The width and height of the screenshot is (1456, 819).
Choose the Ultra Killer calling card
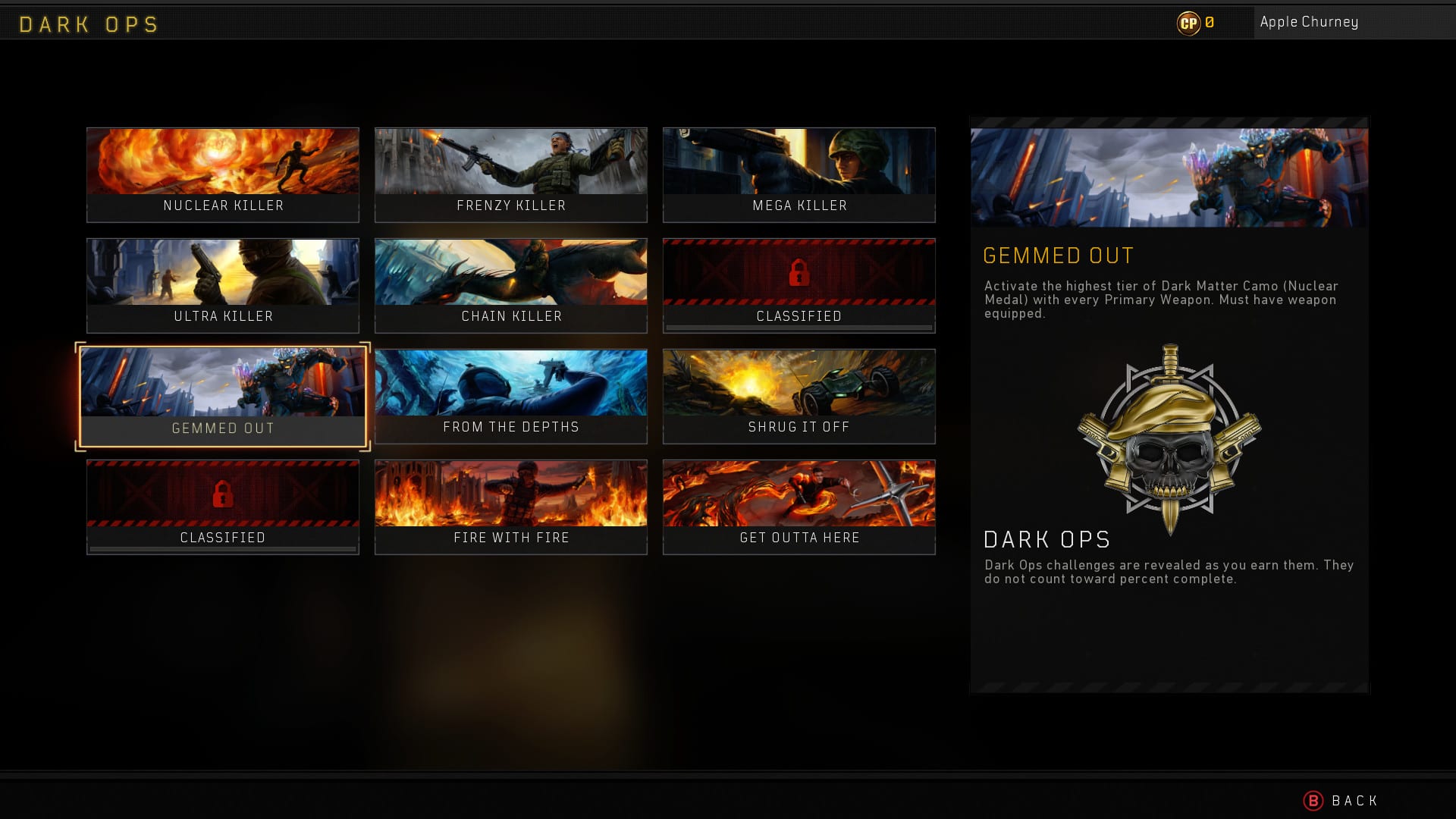tap(222, 285)
